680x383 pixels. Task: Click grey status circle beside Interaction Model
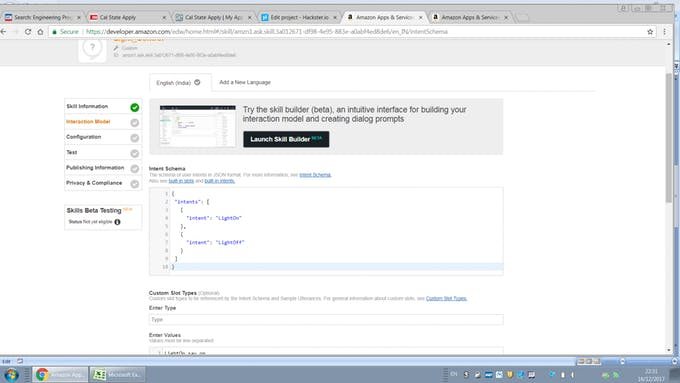pyautogui.click(x=135, y=123)
